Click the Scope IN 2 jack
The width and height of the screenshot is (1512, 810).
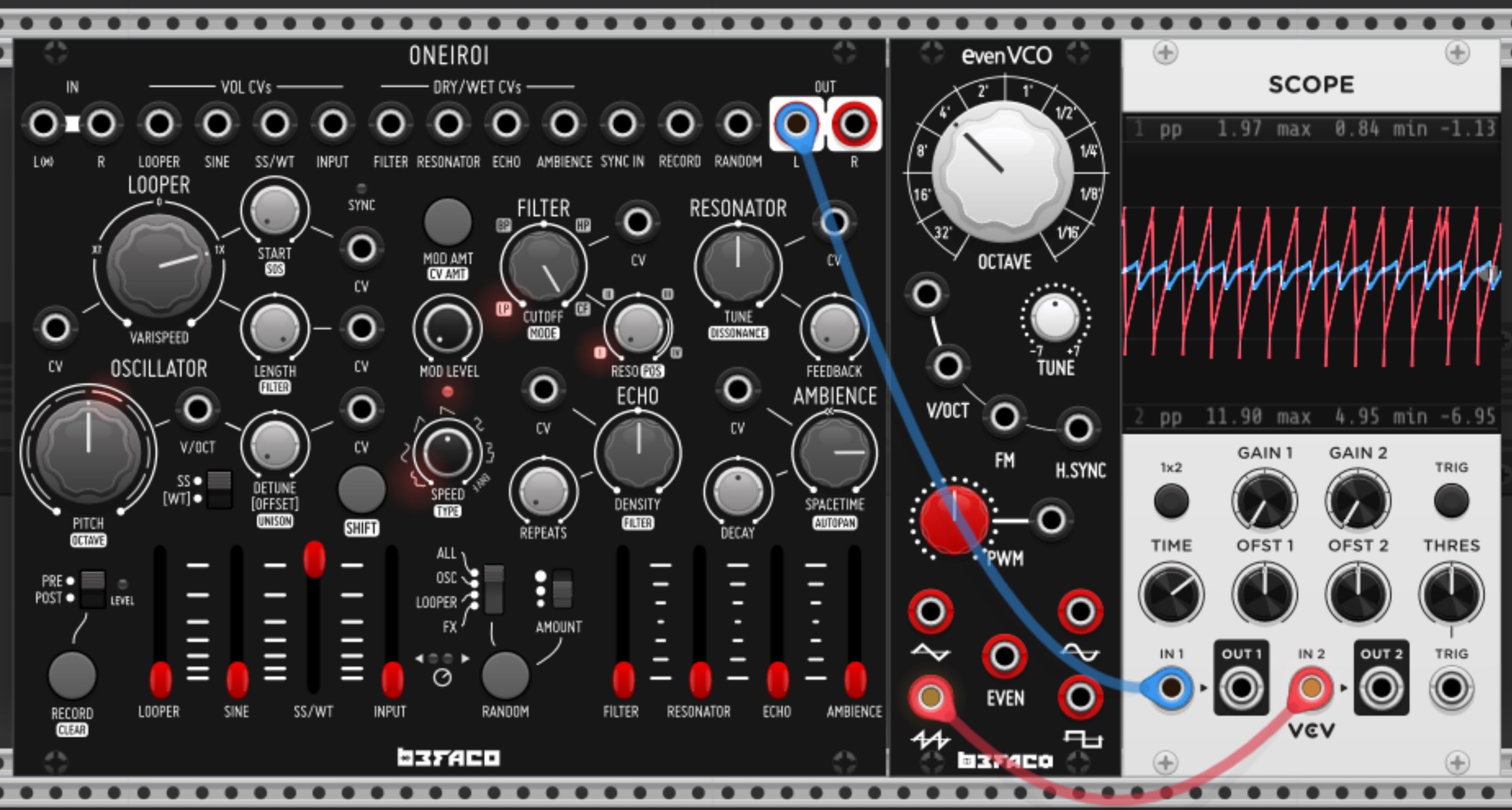[1311, 688]
